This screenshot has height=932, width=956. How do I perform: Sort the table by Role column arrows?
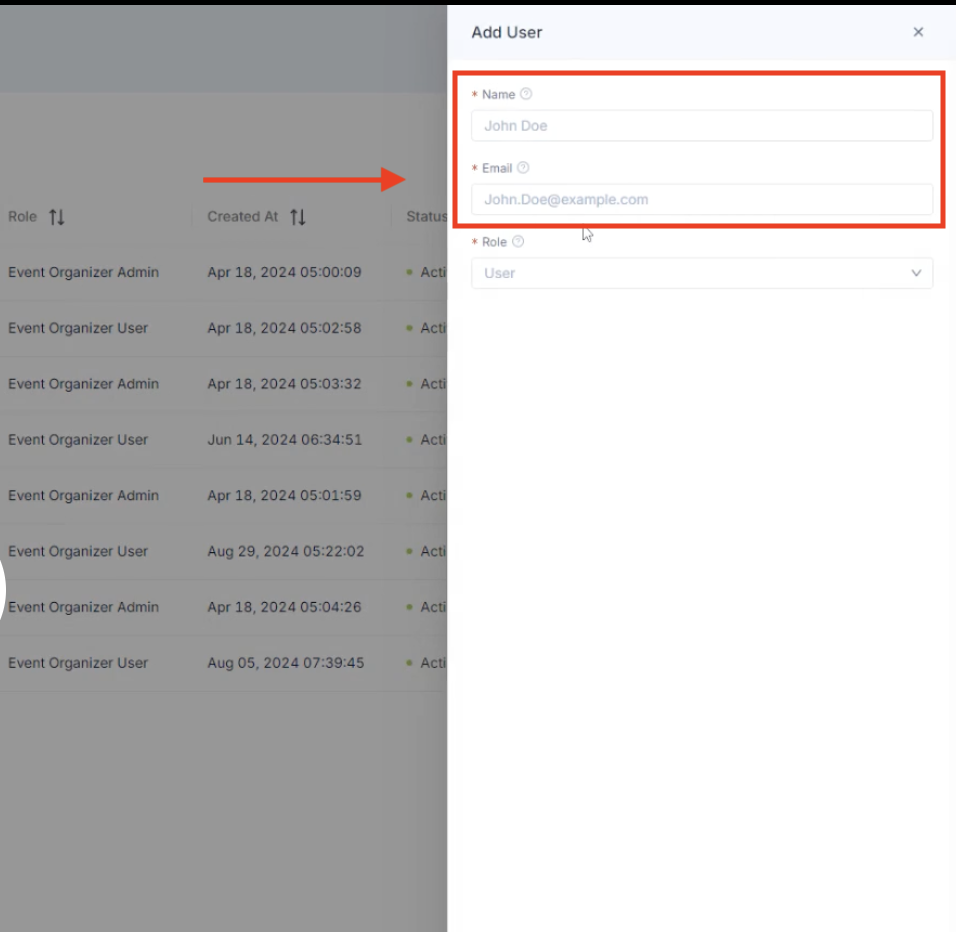coord(57,217)
